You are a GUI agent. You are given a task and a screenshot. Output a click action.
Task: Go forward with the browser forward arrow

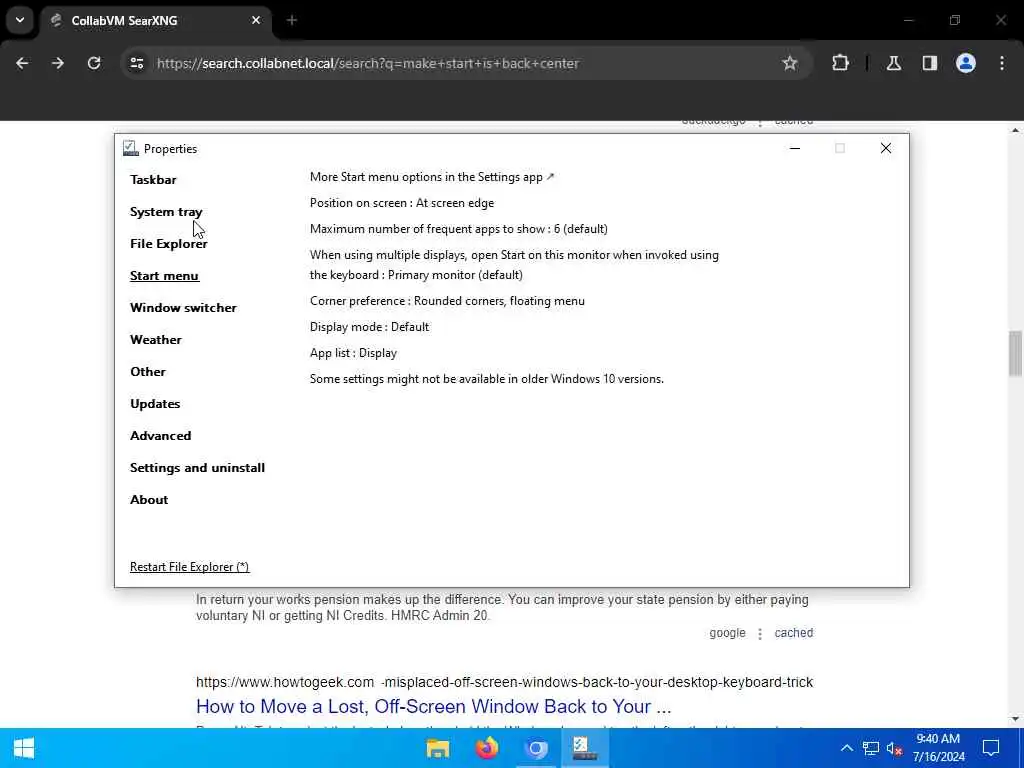click(x=58, y=63)
